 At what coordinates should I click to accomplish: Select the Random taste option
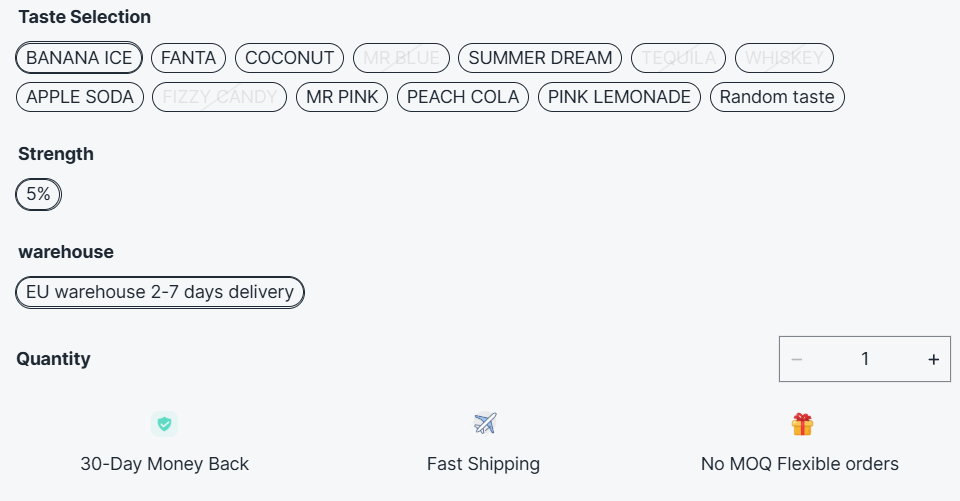(777, 97)
